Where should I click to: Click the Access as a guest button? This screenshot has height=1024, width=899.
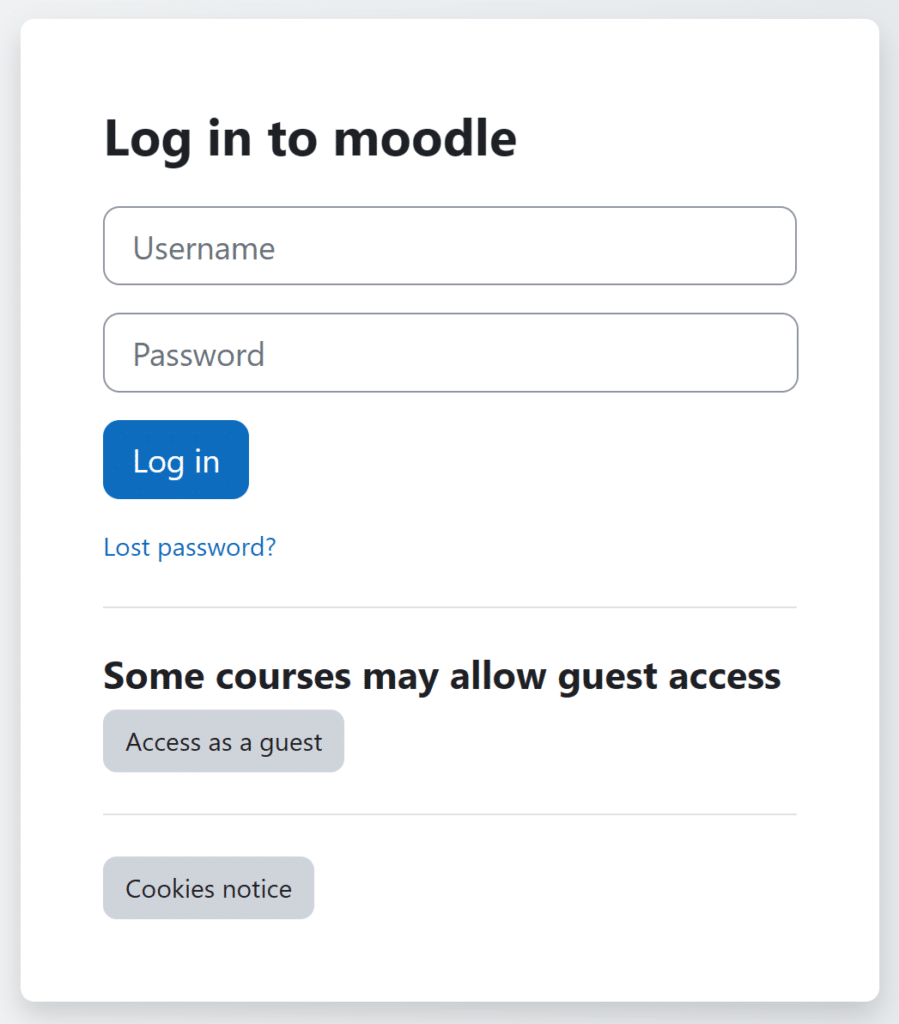pos(223,741)
